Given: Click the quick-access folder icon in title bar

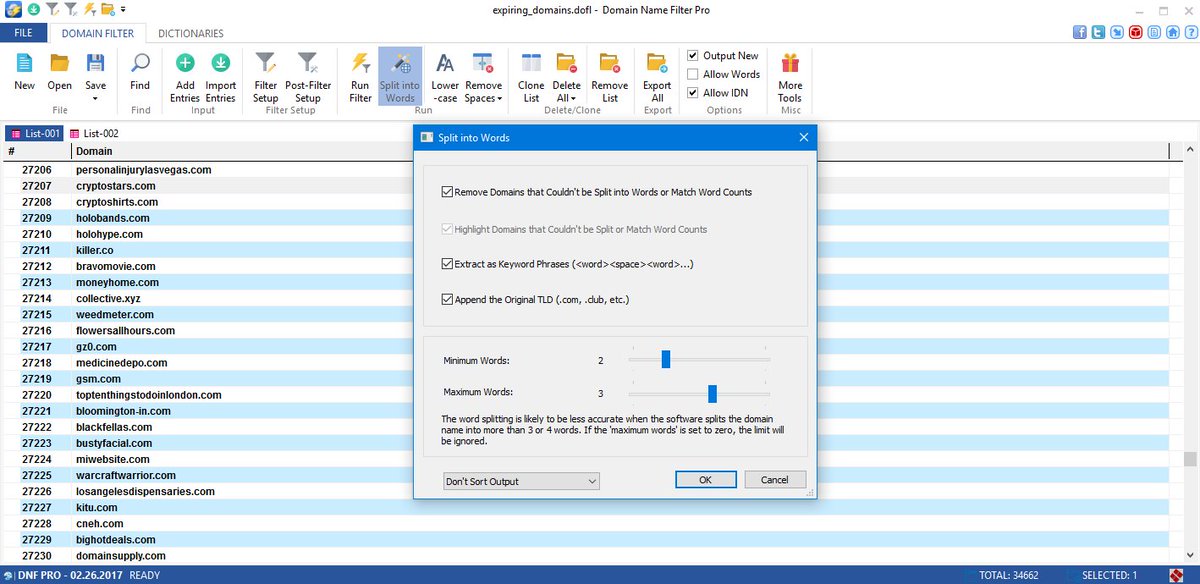Looking at the screenshot, I should point(107,9).
